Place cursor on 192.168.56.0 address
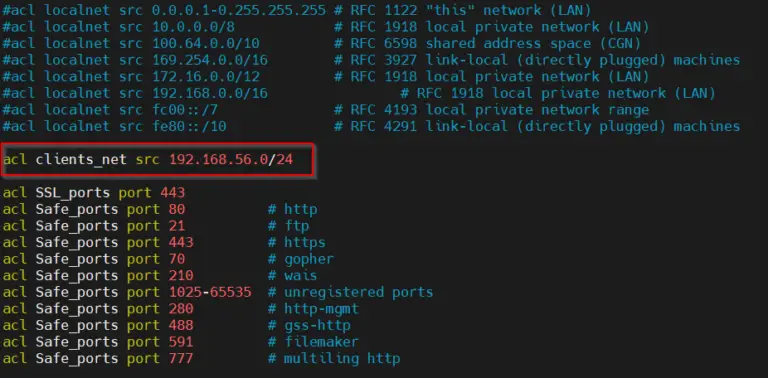This screenshot has height=378, width=768. [x=218, y=160]
